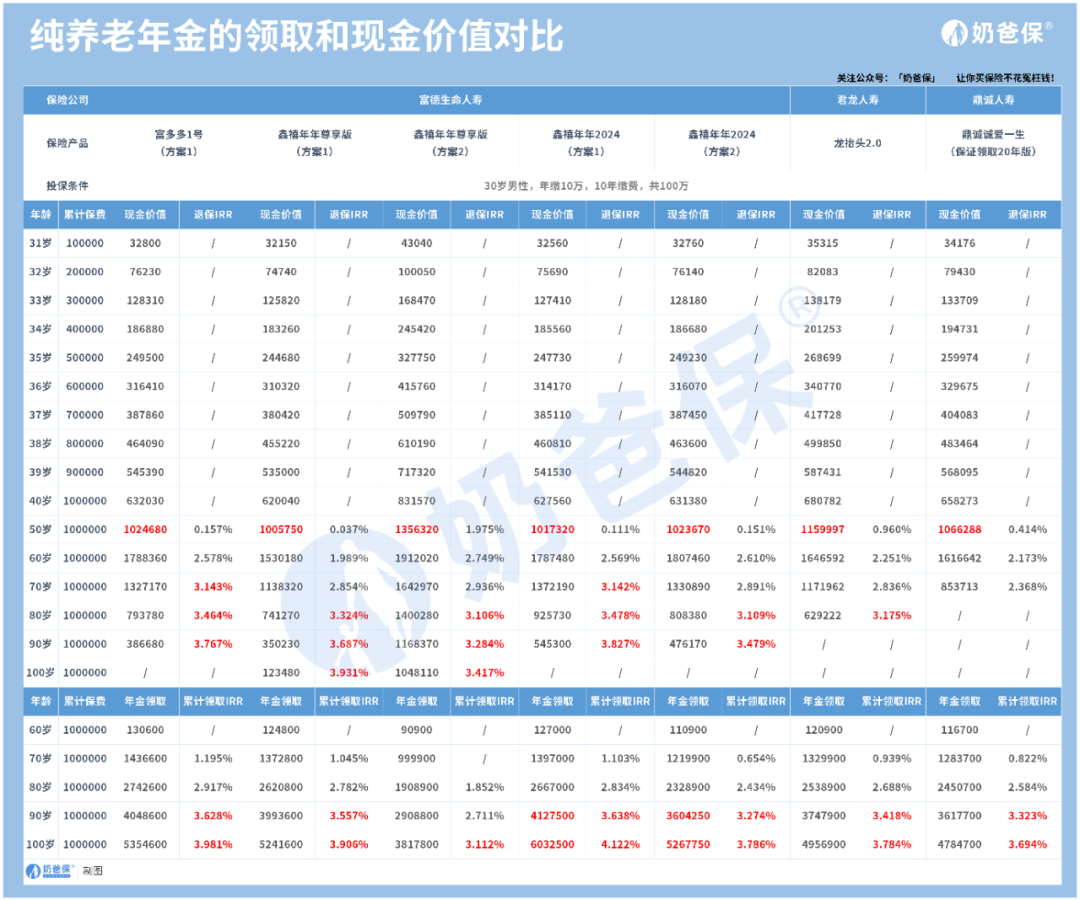Click the 富多多1号 (方案1) product name
1080x900 pixels.
(x=179, y=142)
